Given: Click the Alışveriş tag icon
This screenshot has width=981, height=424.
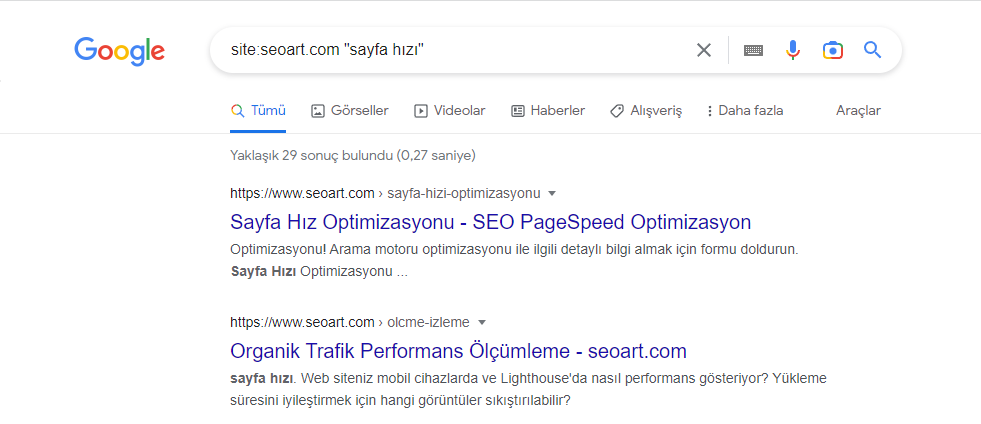Looking at the screenshot, I should pyautogui.click(x=617, y=111).
